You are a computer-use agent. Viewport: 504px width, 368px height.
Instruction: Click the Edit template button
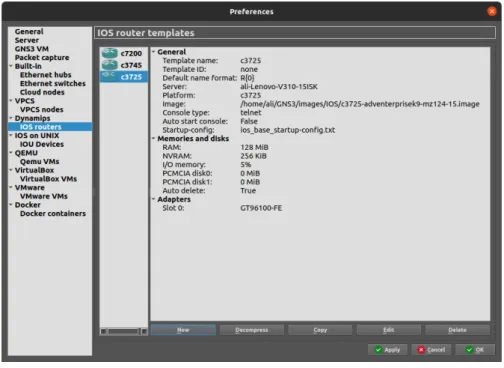(389, 330)
